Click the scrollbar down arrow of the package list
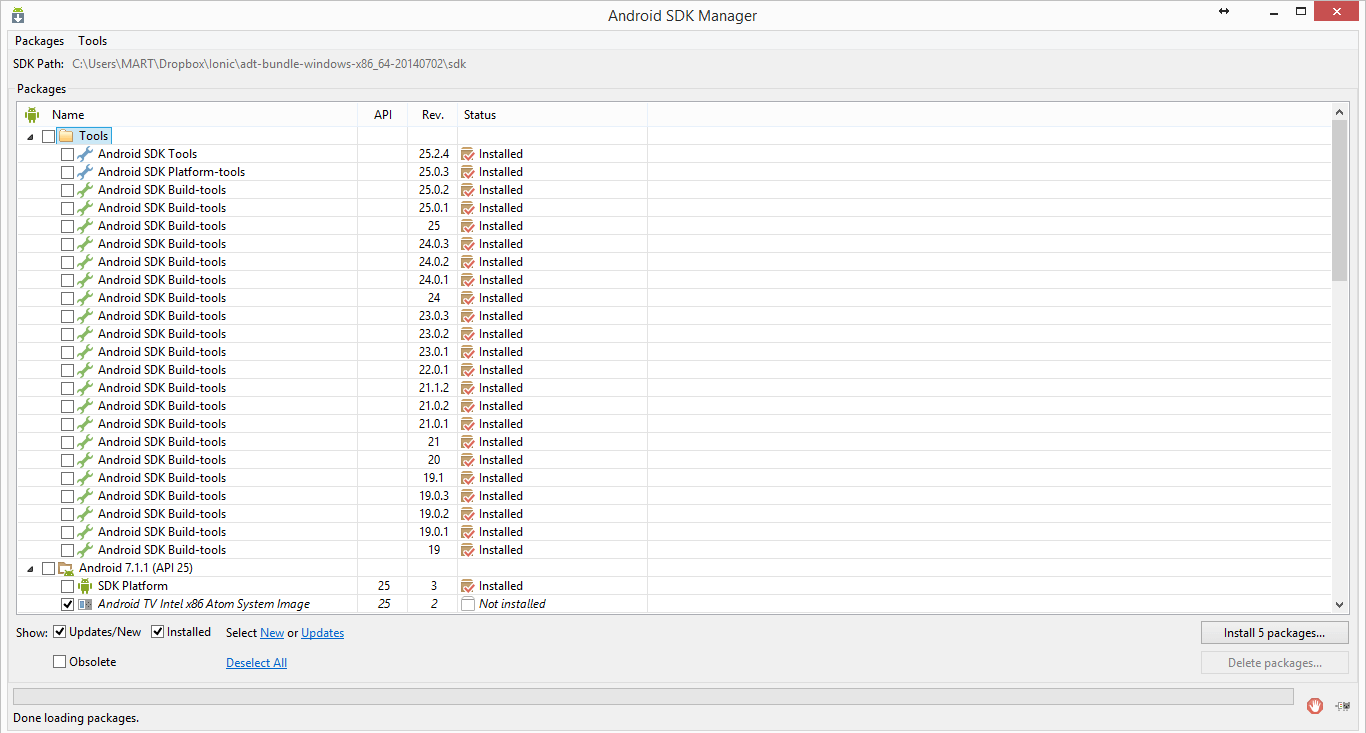 pos(1340,605)
